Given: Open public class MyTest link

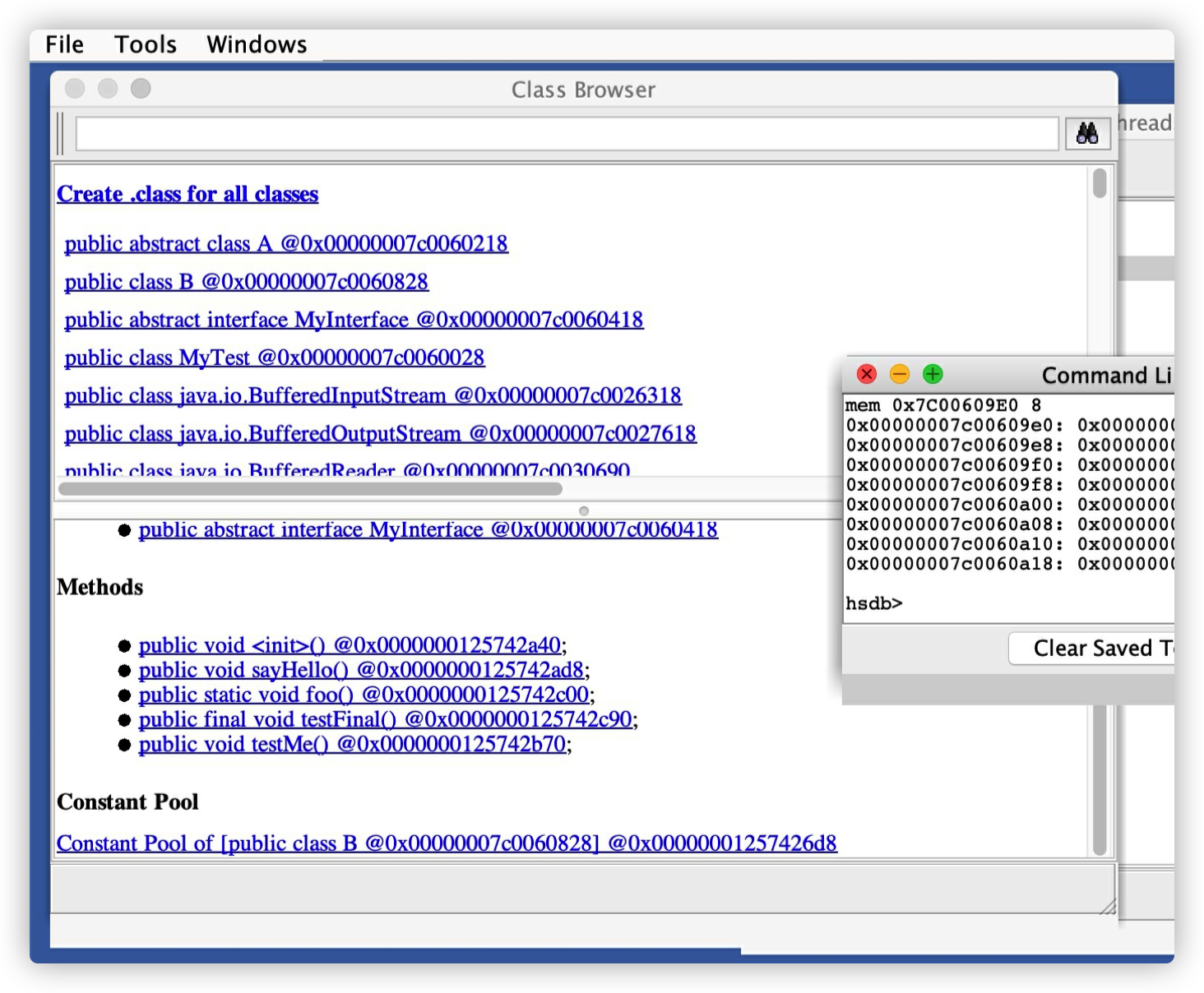Looking at the screenshot, I should click(x=275, y=358).
